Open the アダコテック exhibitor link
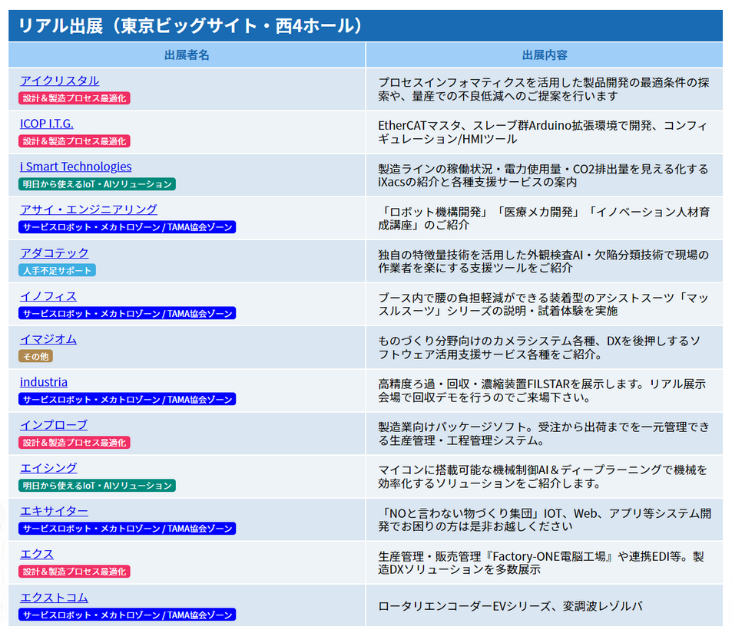This screenshot has width=736, height=626. pos(54,253)
